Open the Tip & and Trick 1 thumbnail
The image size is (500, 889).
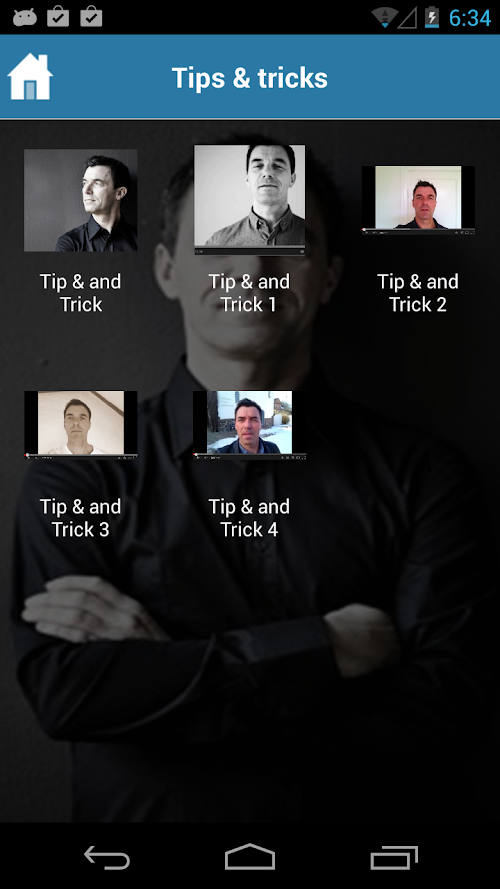click(x=249, y=200)
